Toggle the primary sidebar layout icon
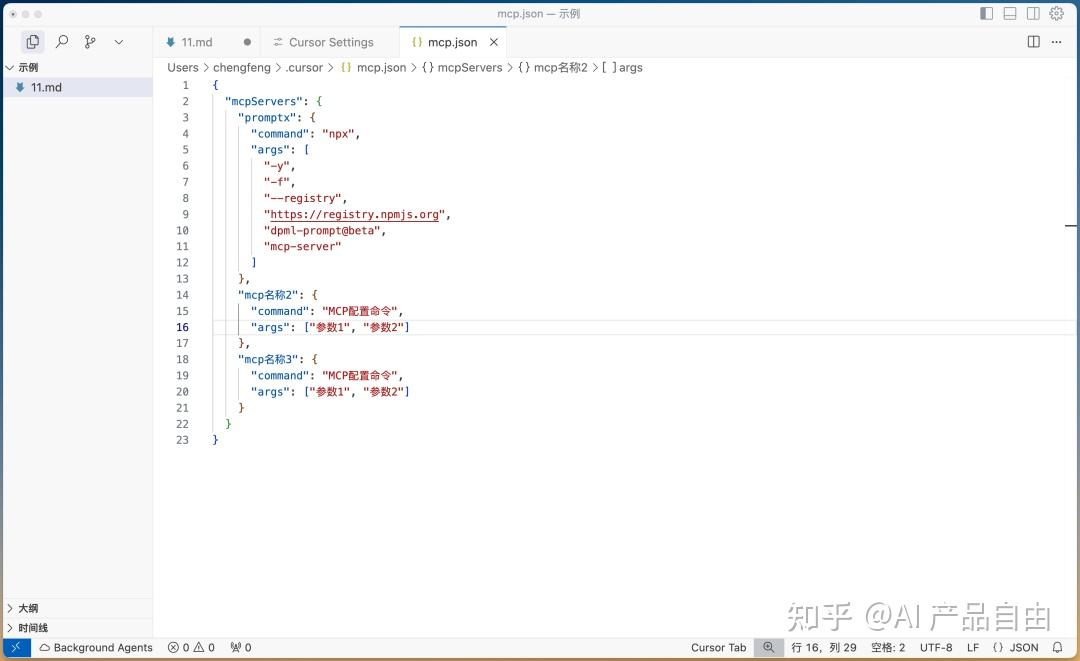1080x661 pixels. pos(986,13)
